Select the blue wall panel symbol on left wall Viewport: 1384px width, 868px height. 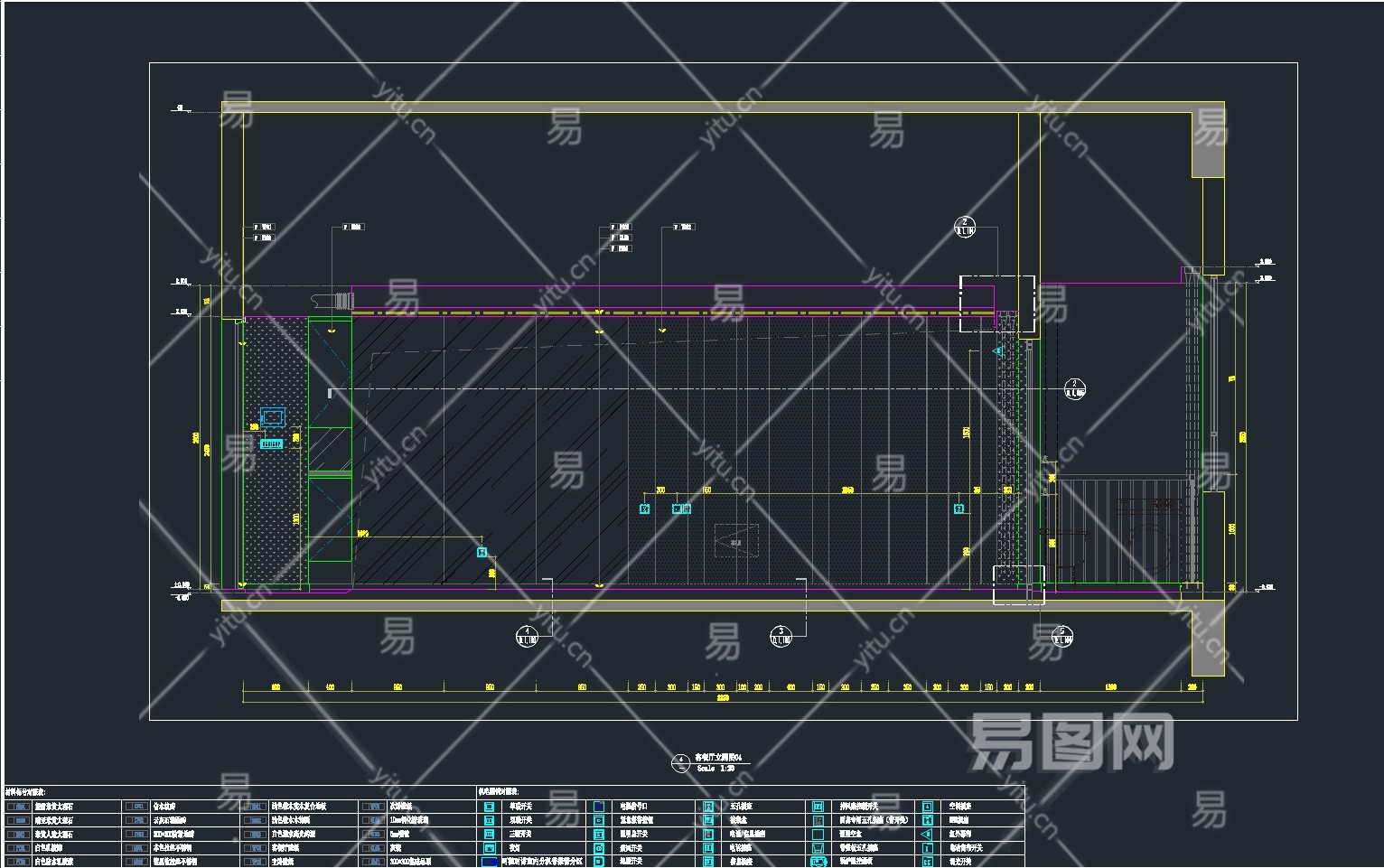click(x=273, y=417)
